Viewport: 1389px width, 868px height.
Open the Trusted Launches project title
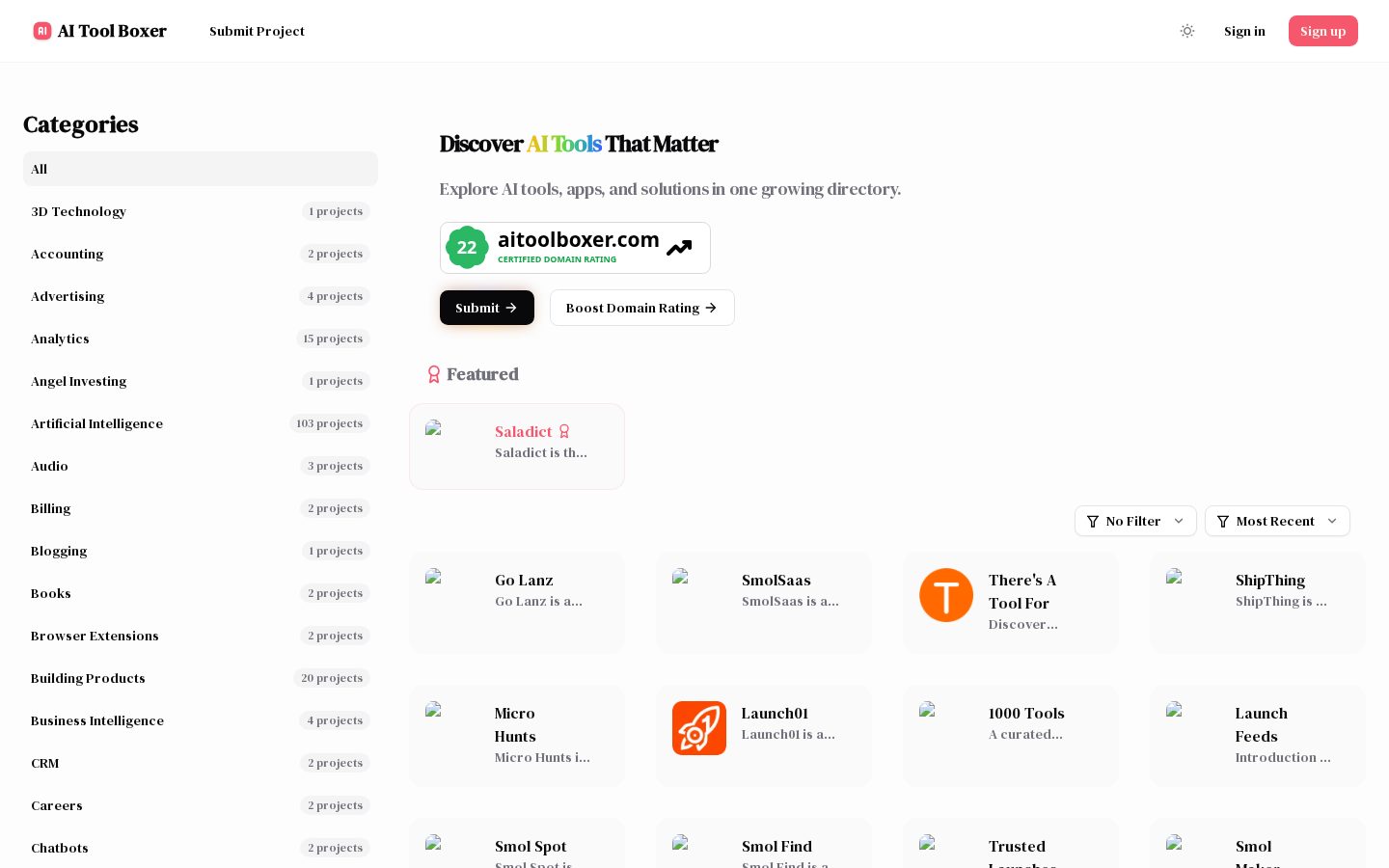(1022, 853)
